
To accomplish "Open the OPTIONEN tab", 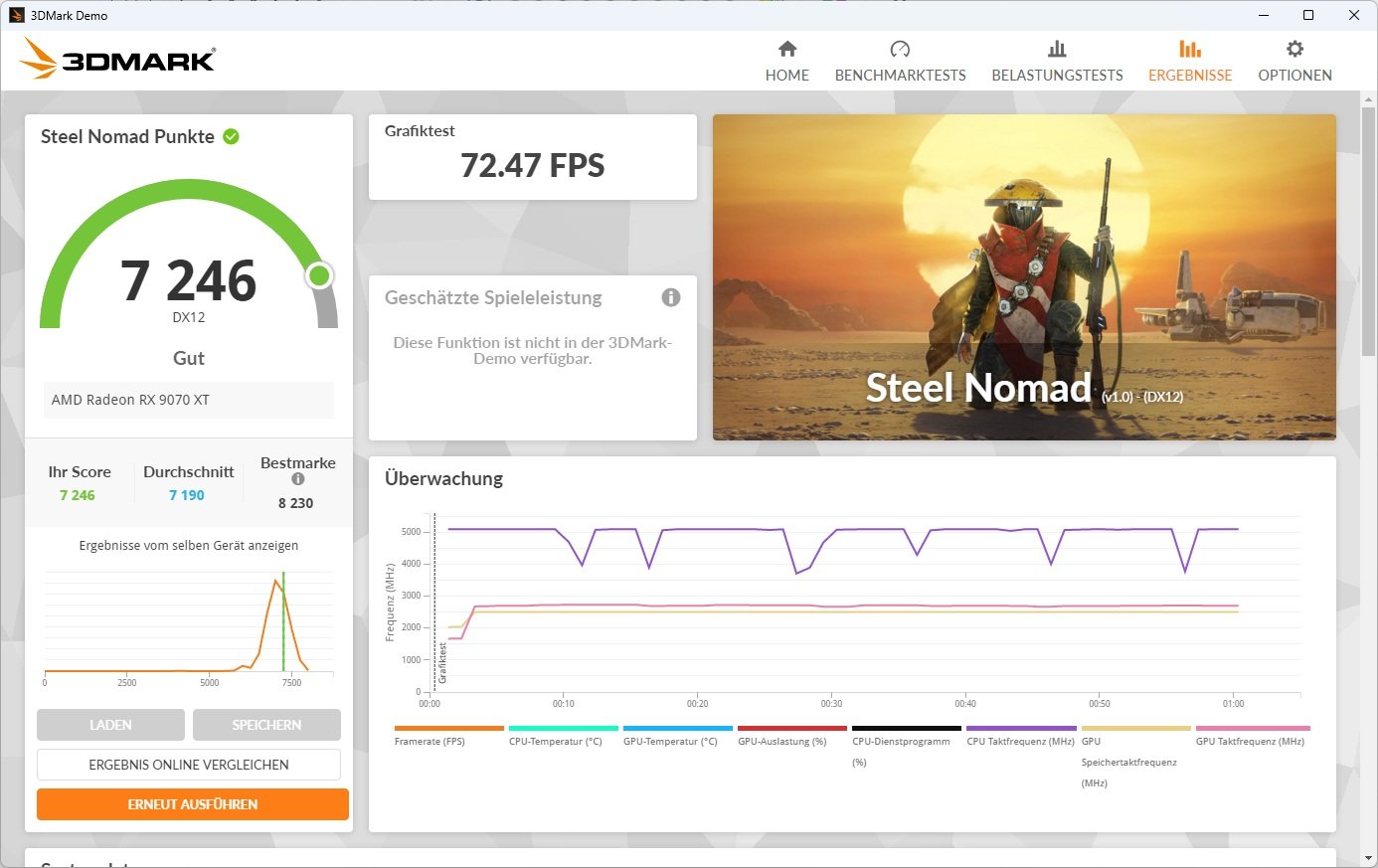I will pyautogui.click(x=1294, y=62).
